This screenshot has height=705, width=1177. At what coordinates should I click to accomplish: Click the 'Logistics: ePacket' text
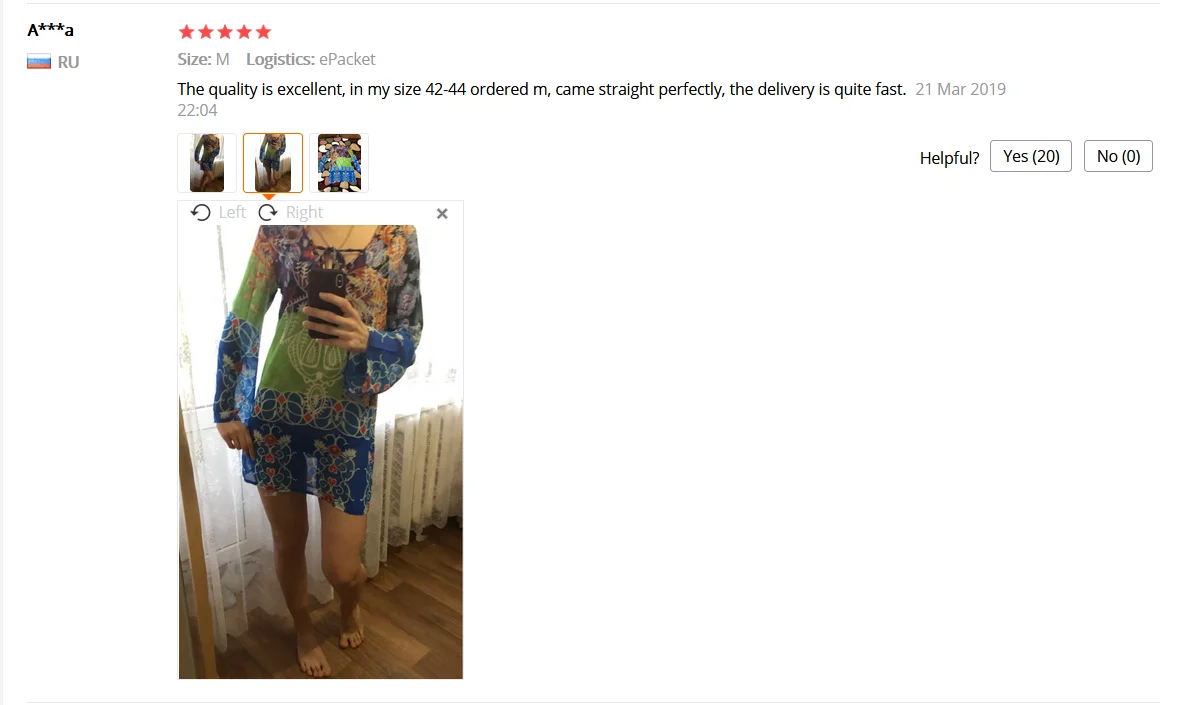click(x=311, y=59)
